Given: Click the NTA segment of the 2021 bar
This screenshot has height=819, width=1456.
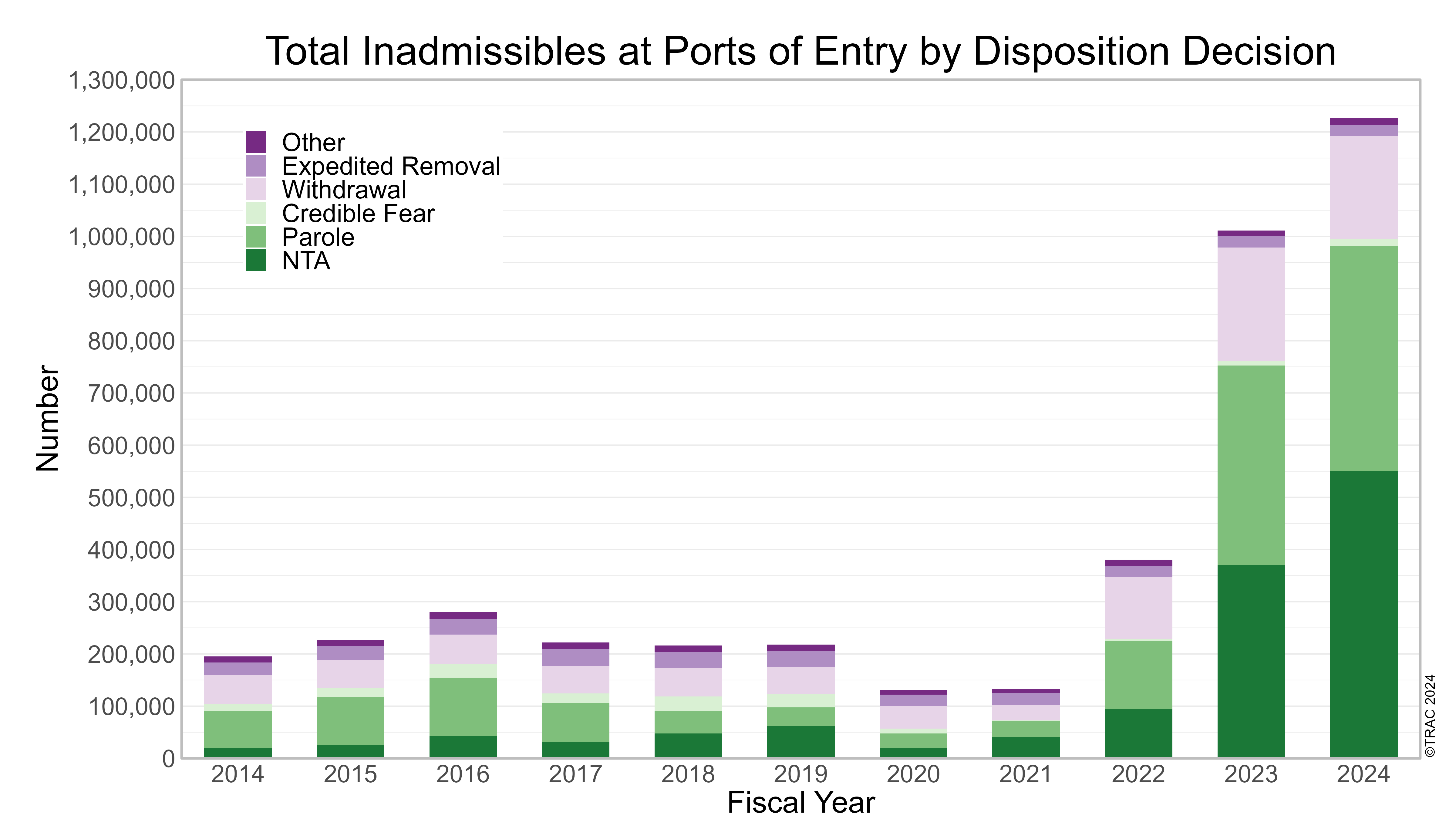Looking at the screenshot, I should click(x=1025, y=747).
